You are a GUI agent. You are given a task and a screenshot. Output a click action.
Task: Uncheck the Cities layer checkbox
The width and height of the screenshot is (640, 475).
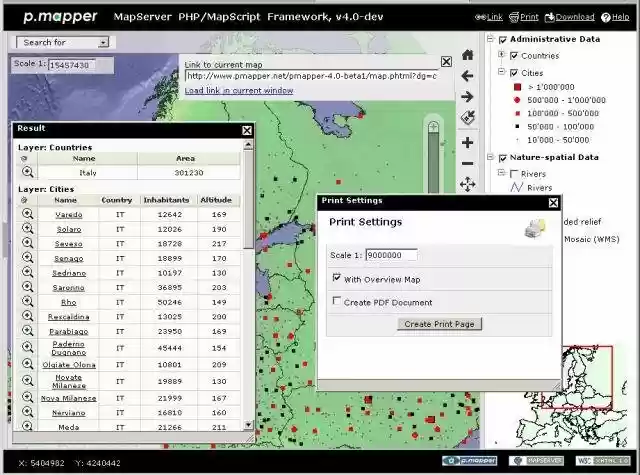click(514, 73)
